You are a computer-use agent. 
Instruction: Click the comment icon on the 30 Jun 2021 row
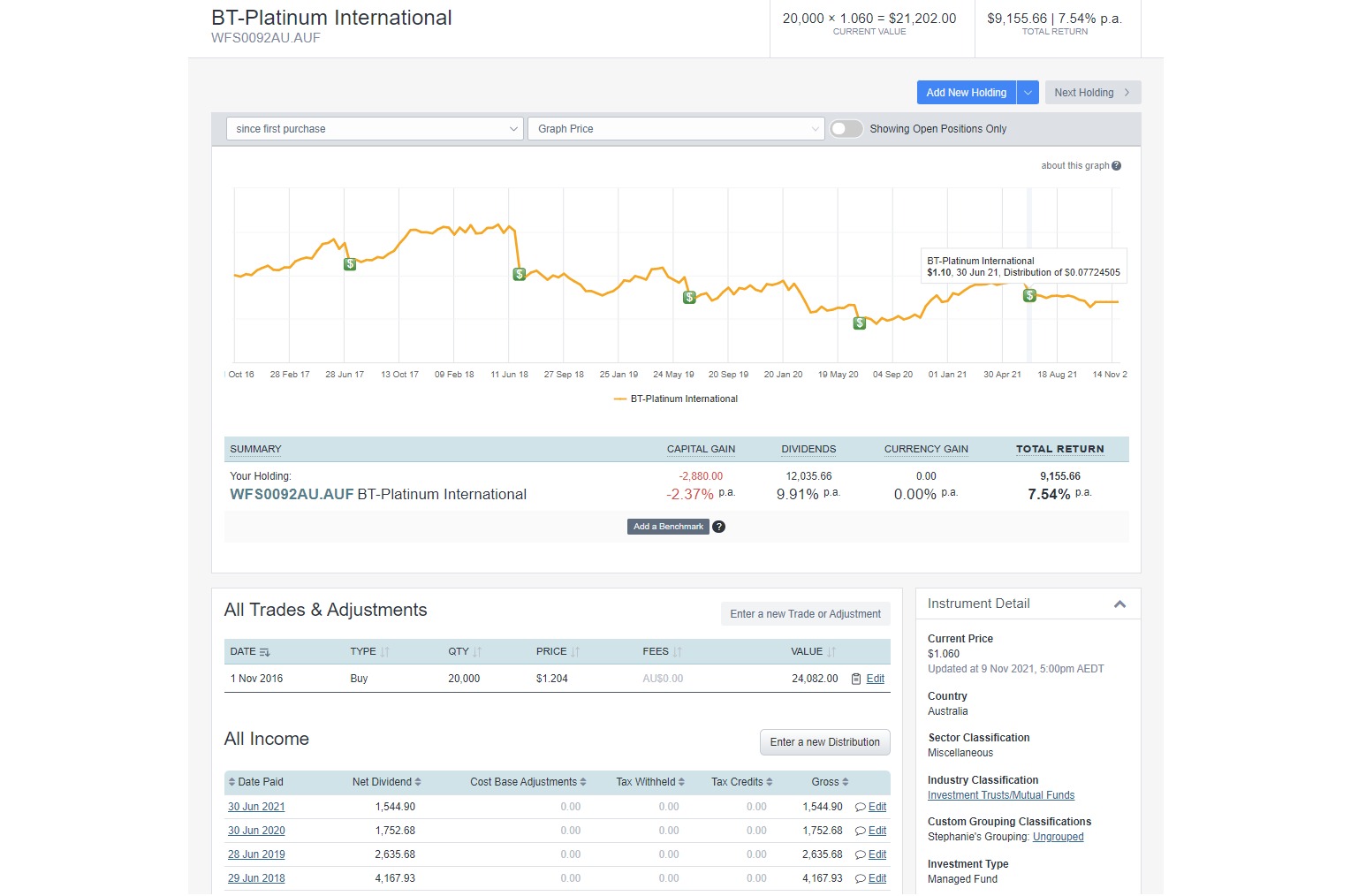(861, 807)
